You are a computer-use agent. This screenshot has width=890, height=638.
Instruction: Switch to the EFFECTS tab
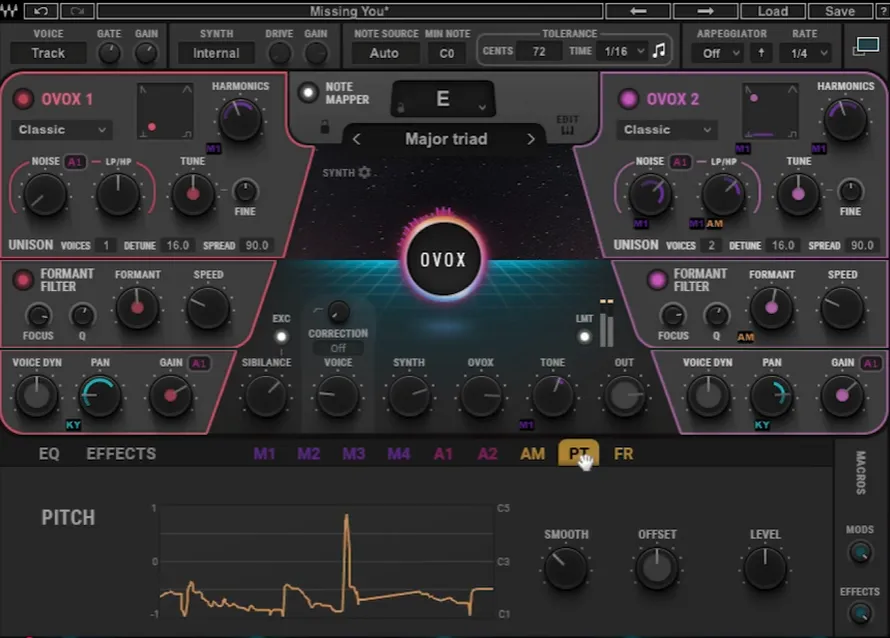pos(121,454)
